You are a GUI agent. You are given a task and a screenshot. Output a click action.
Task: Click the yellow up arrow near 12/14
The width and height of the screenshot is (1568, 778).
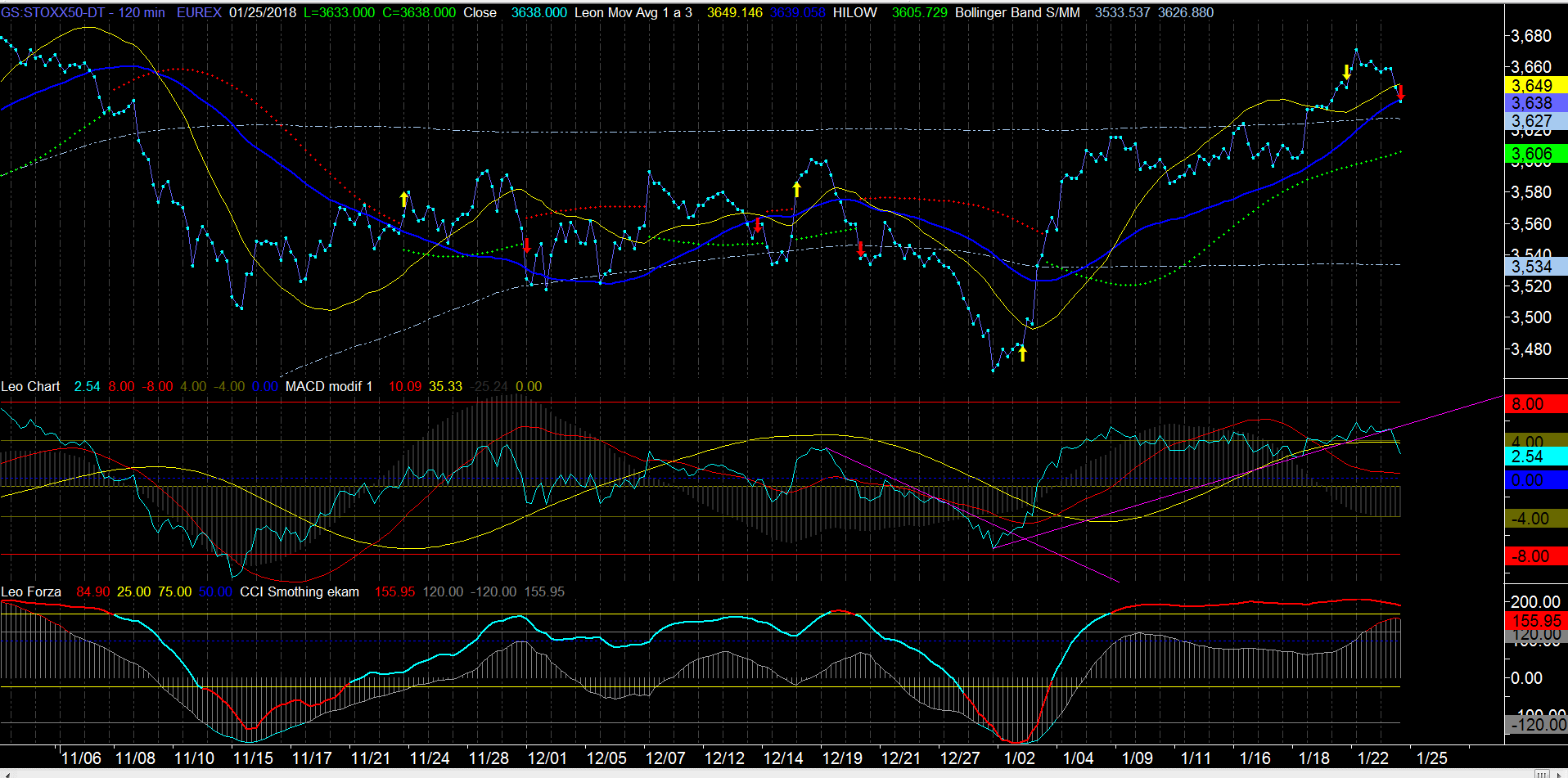click(797, 190)
